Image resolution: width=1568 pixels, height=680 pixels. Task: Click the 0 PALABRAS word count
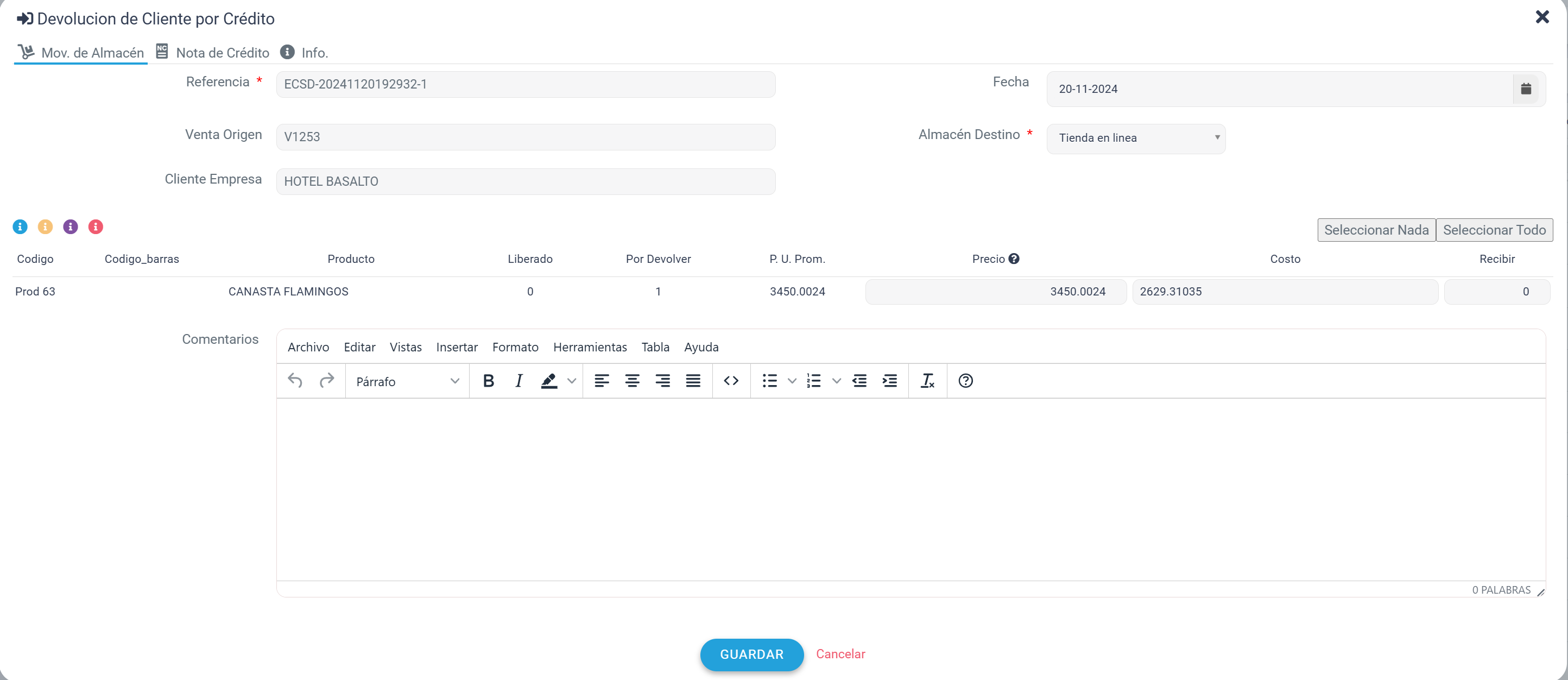click(1501, 590)
